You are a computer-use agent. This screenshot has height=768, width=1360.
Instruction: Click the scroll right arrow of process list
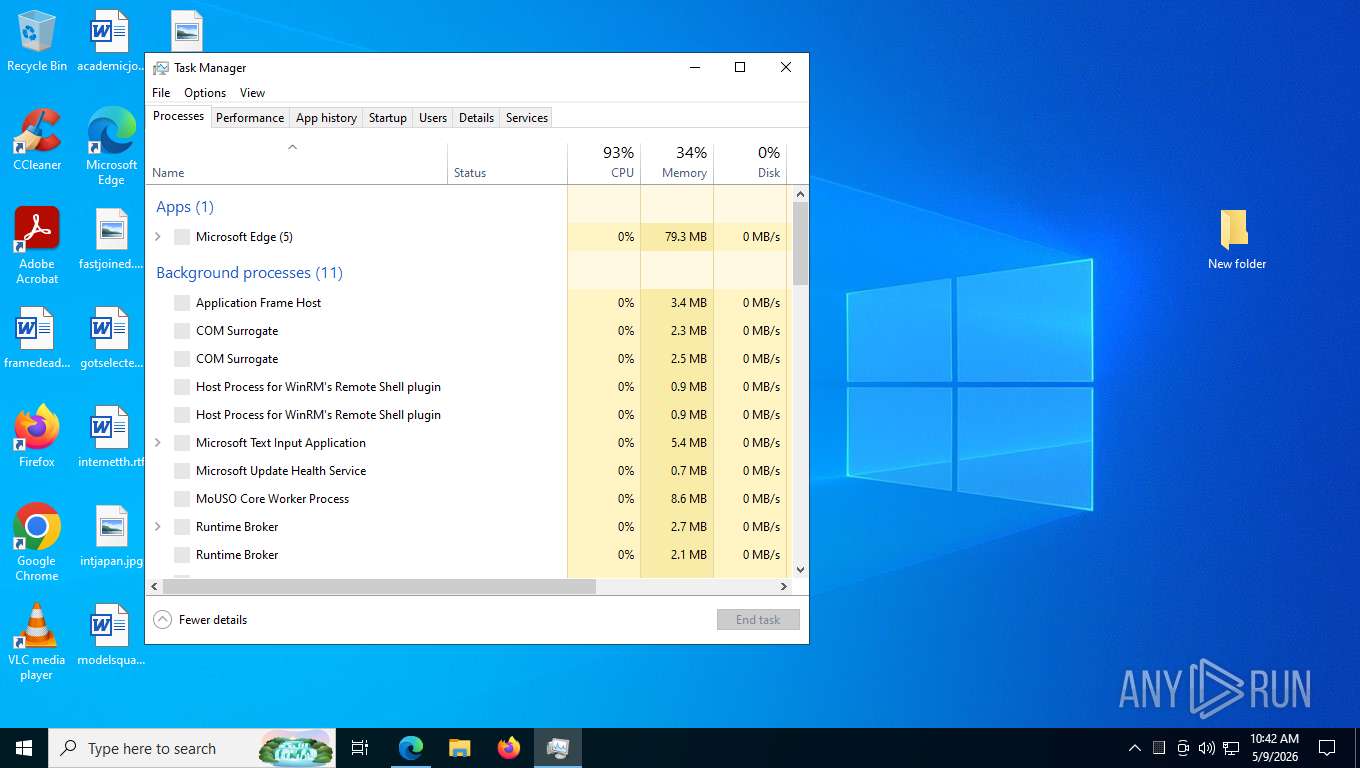(785, 587)
